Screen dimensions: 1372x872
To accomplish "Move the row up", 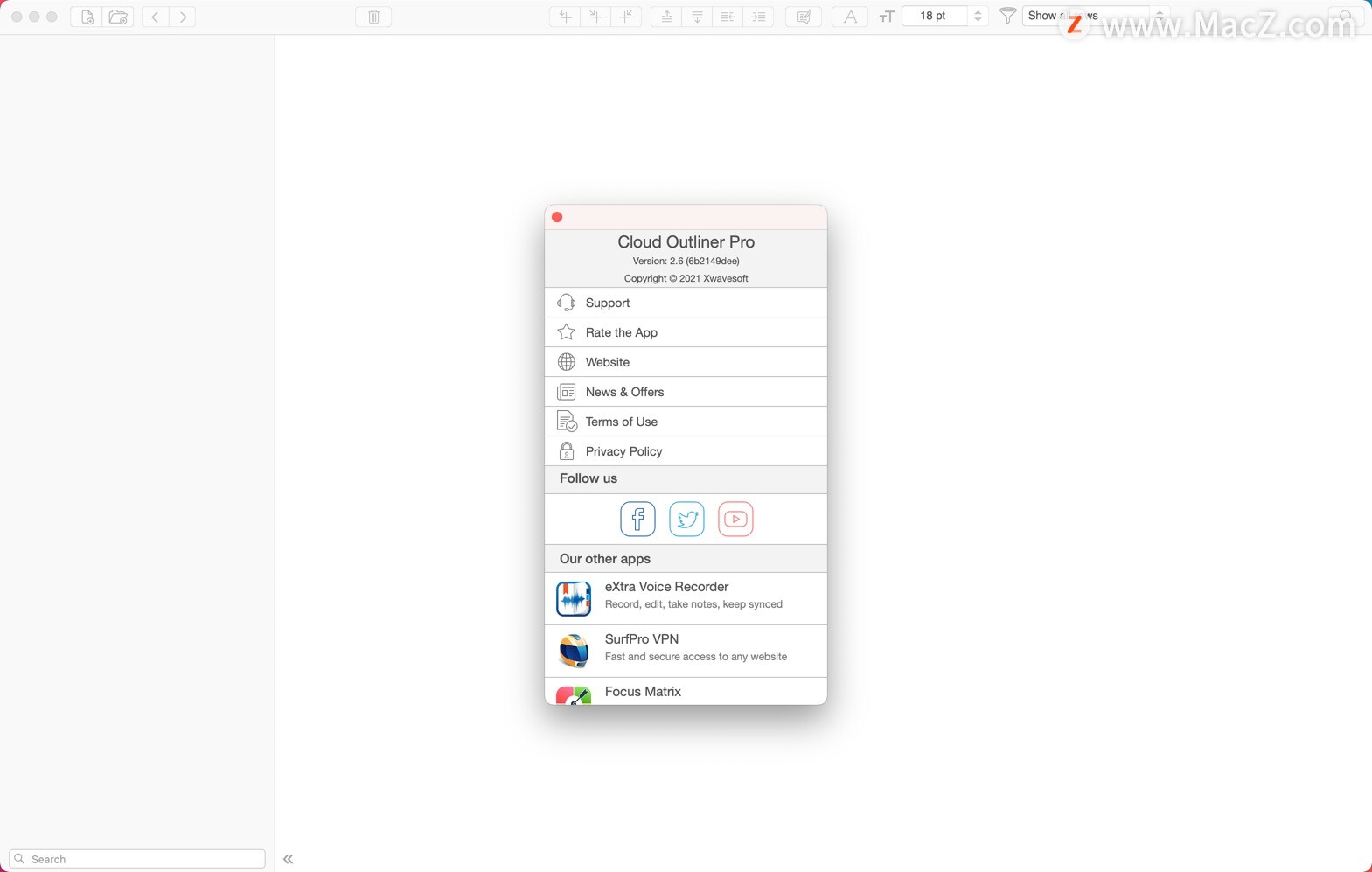I will pyautogui.click(x=666, y=17).
